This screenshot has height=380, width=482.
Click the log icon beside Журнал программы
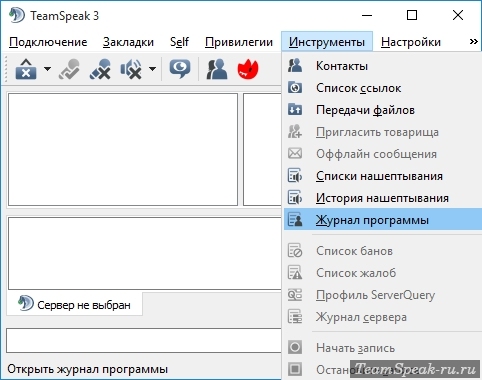click(295, 220)
